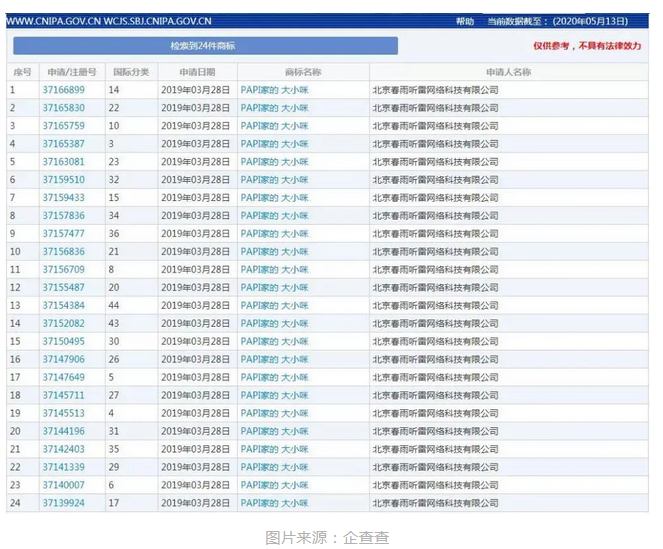Select class 32 cell in row 6
This screenshot has height=549, width=663.
pos(131,180)
